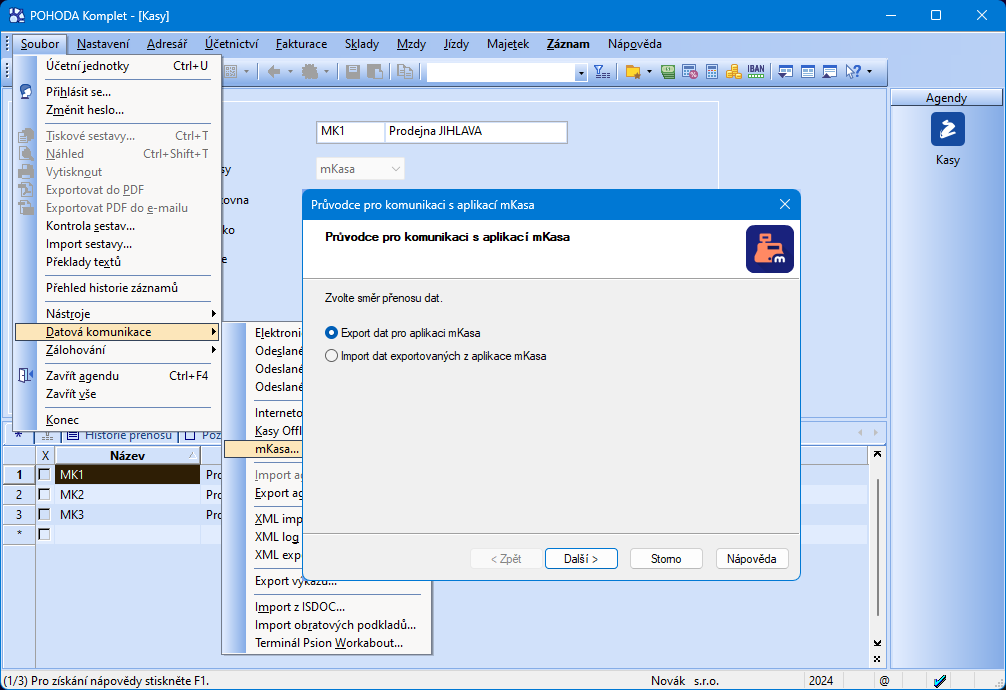Check the box in MK2 row
The height and width of the screenshot is (690, 1006).
44,494
